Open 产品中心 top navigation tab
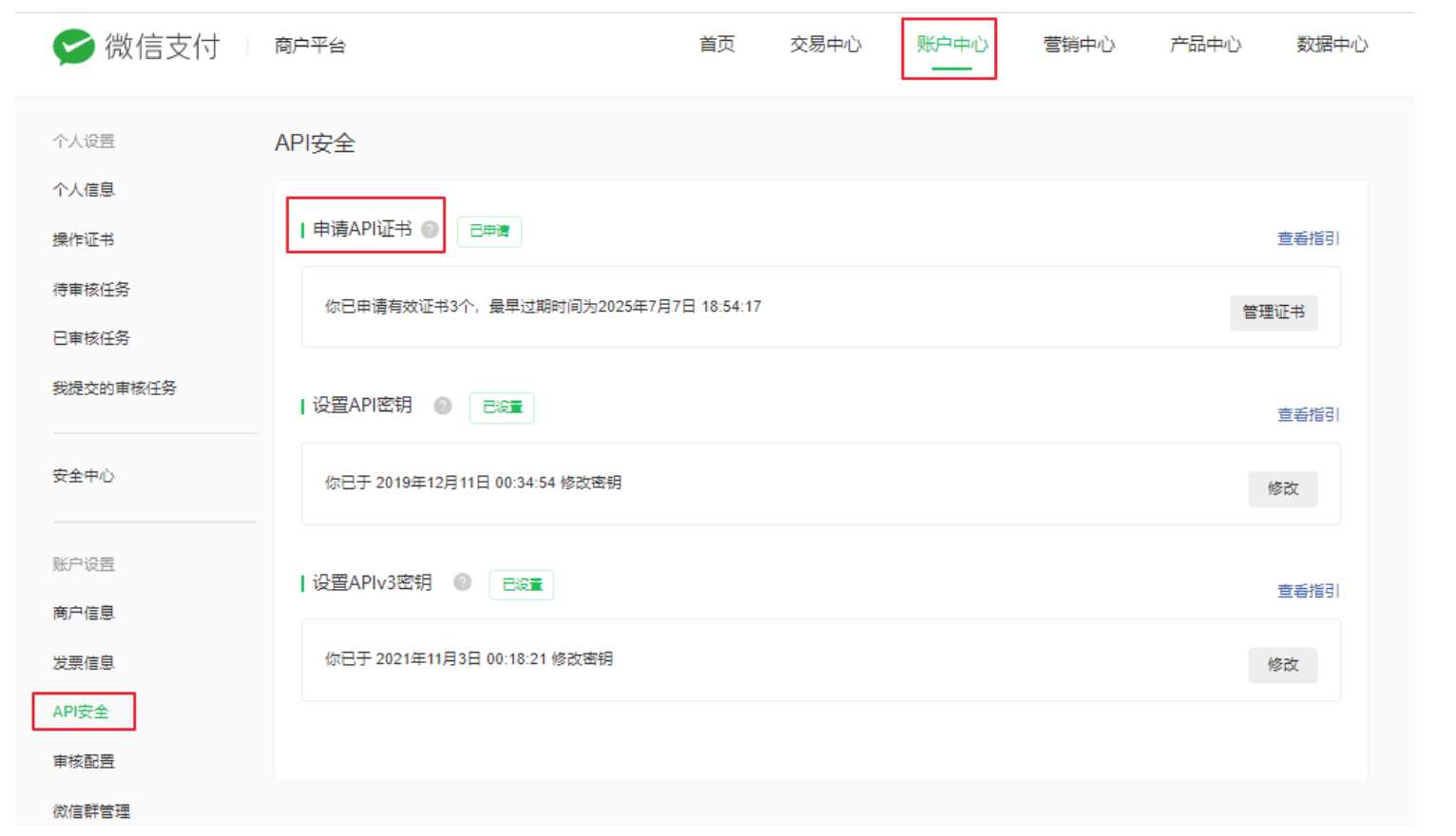Image resolution: width=1456 pixels, height=836 pixels. pyautogui.click(x=1205, y=45)
